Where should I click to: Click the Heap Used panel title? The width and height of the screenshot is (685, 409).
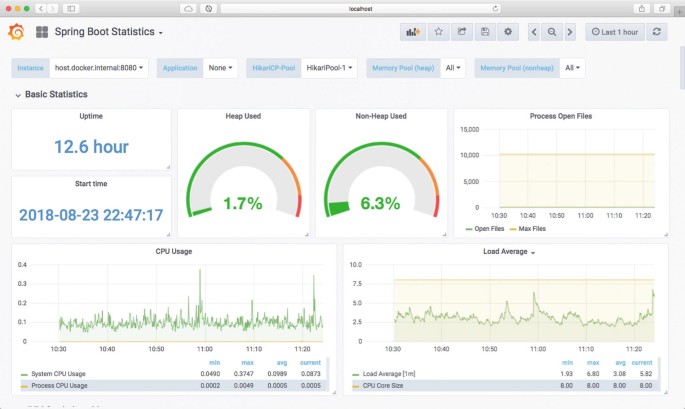pos(243,116)
